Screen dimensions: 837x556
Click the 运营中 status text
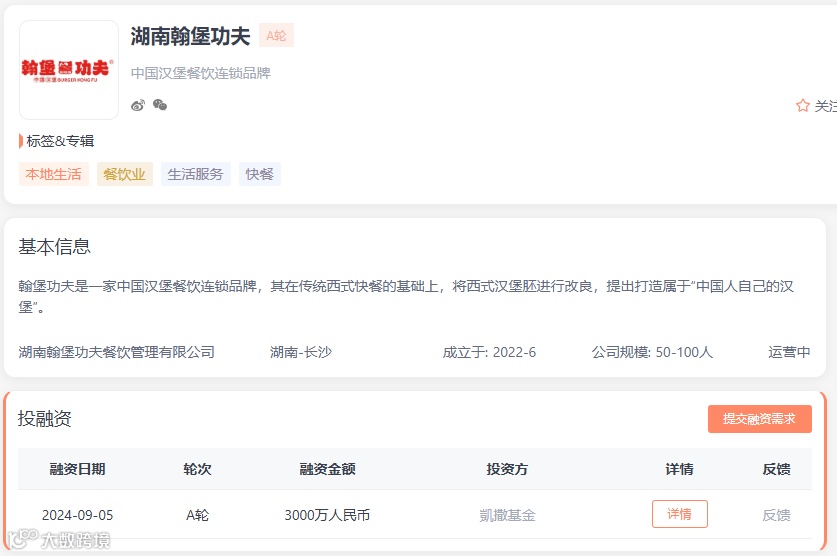click(789, 352)
